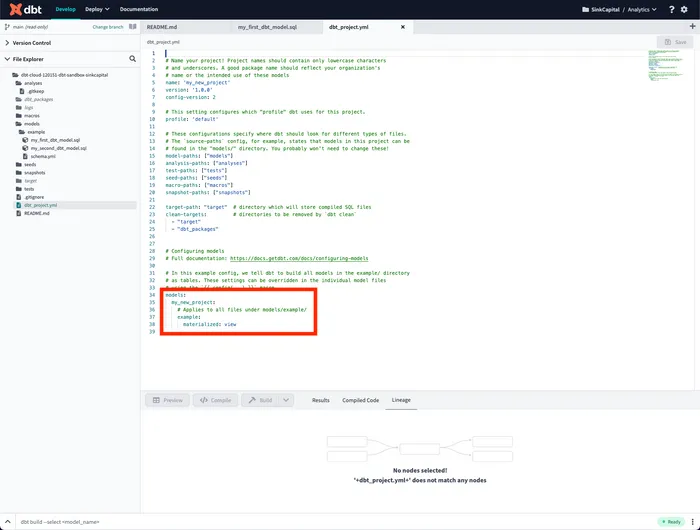Collapse the dbt-cloud root project folder

point(60,75)
